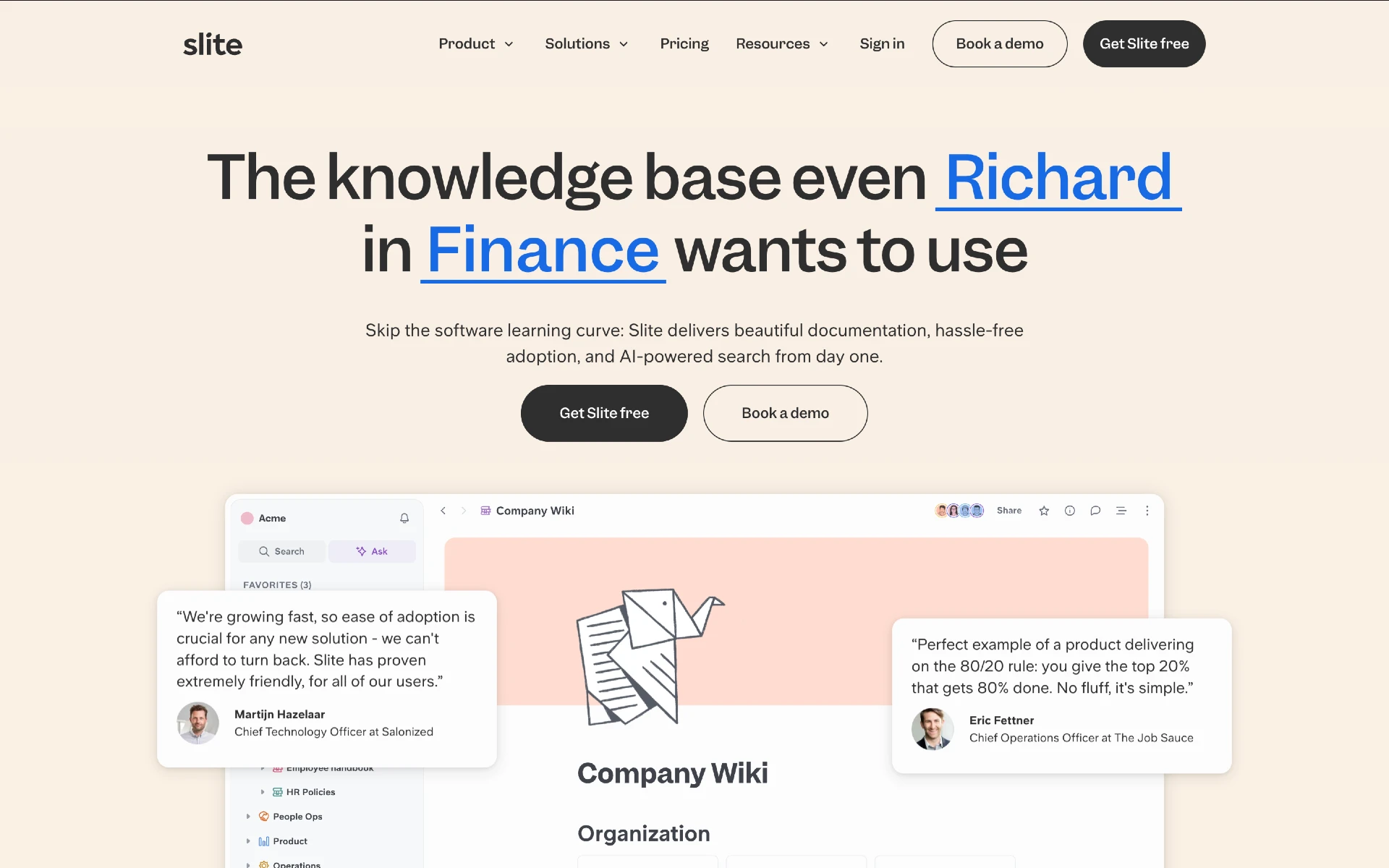This screenshot has width=1389, height=868.
Task: Click the history/clock icon on wiki
Action: point(1070,511)
